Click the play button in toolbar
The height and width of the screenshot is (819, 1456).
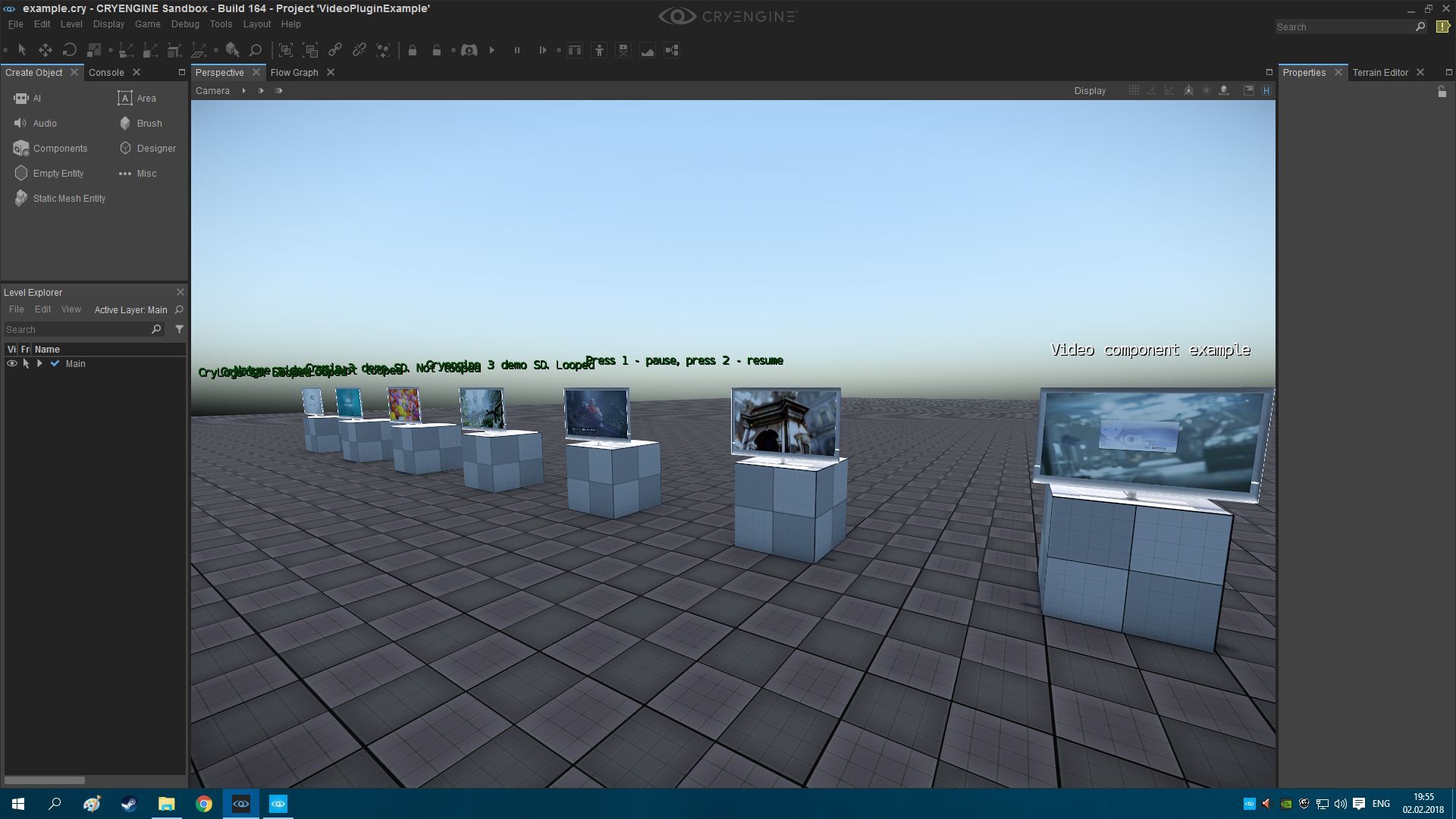coord(492,50)
